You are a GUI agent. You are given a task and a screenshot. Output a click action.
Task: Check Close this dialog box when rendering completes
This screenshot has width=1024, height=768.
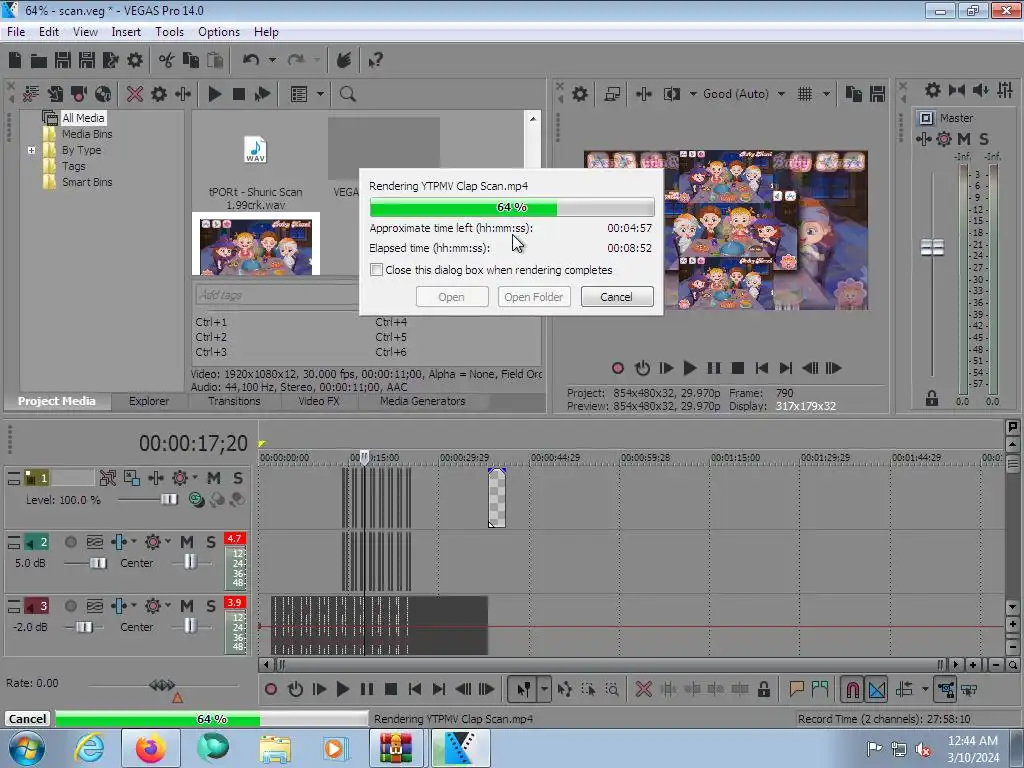click(x=376, y=270)
